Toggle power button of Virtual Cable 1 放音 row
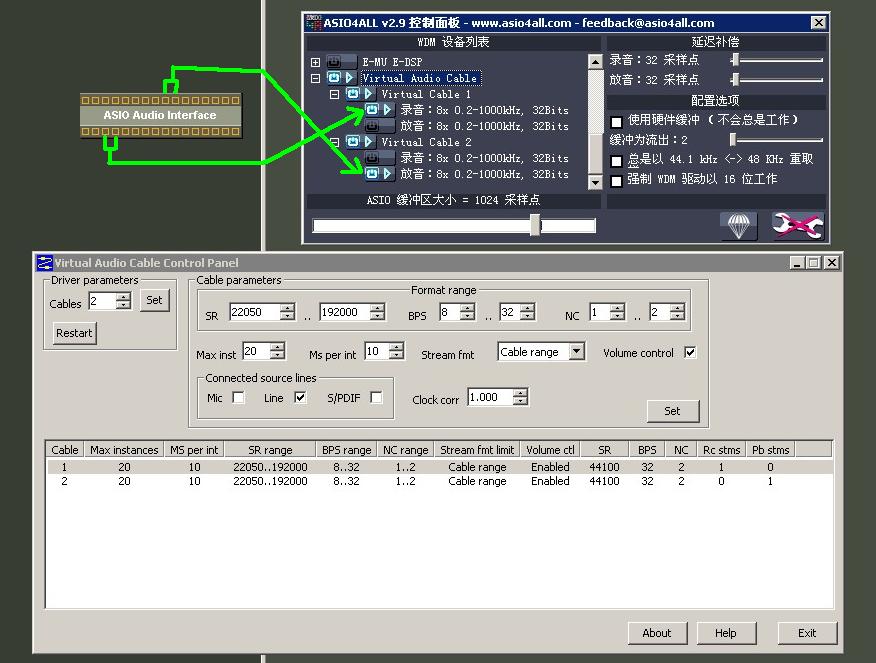 coord(372,126)
